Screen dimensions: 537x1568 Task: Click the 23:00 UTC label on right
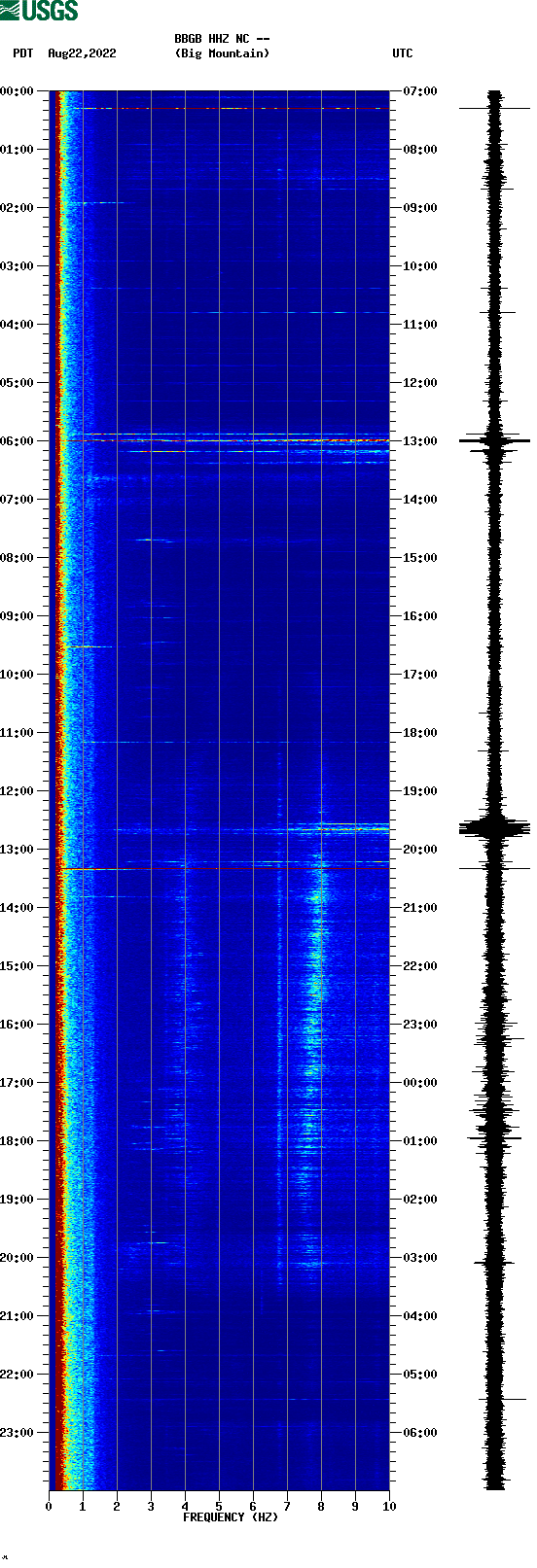(x=420, y=1025)
